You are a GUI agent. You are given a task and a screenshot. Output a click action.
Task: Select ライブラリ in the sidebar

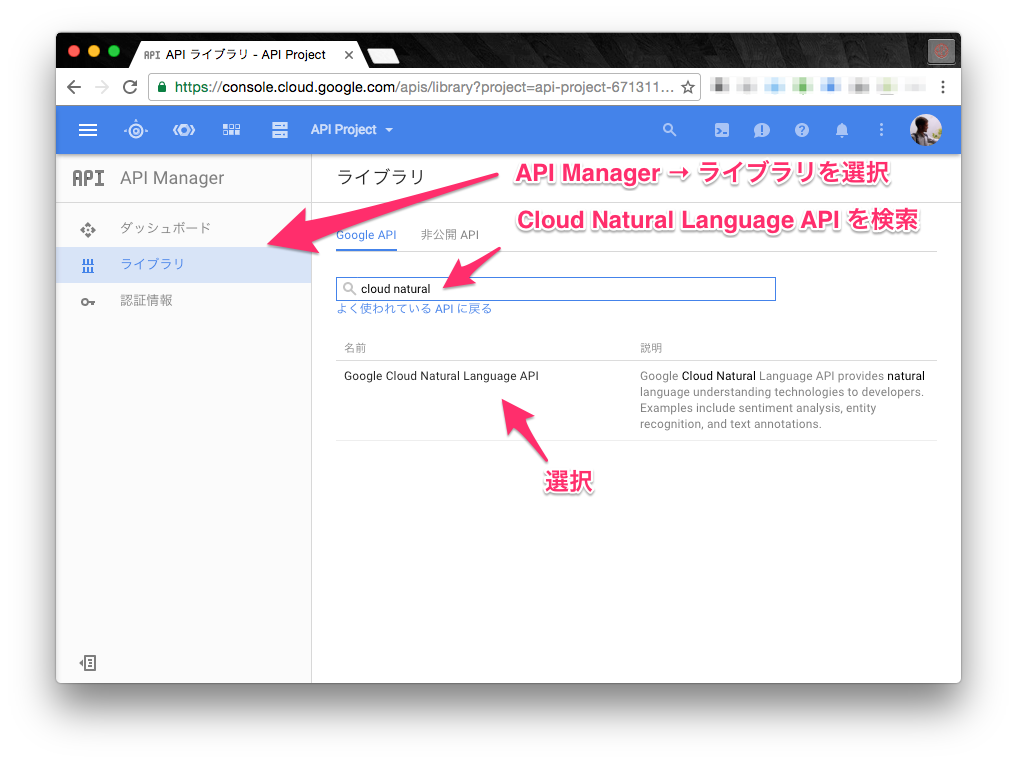(184, 265)
